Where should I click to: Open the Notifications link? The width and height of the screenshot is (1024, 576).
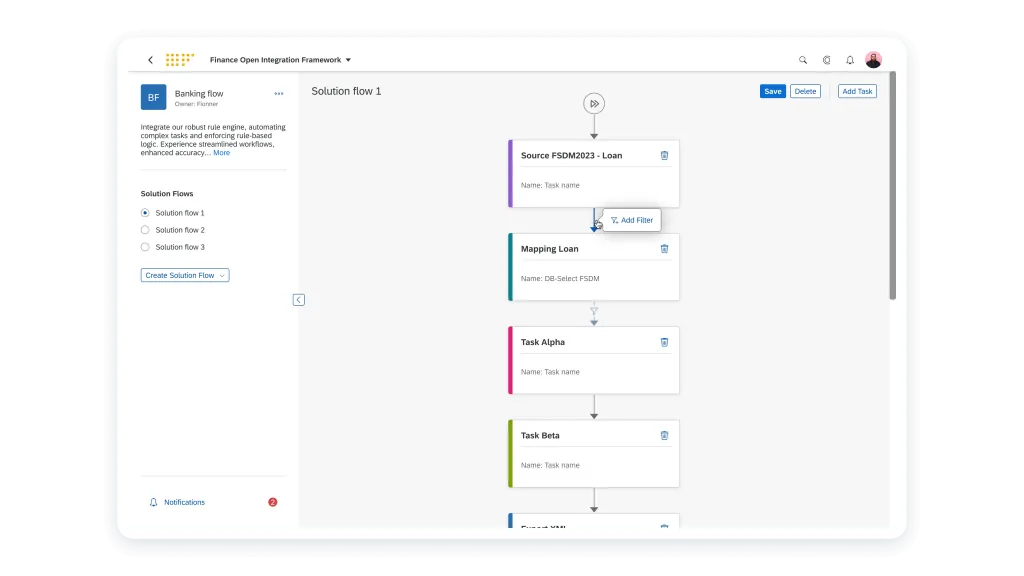pyautogui.click(x=184, y=502)
